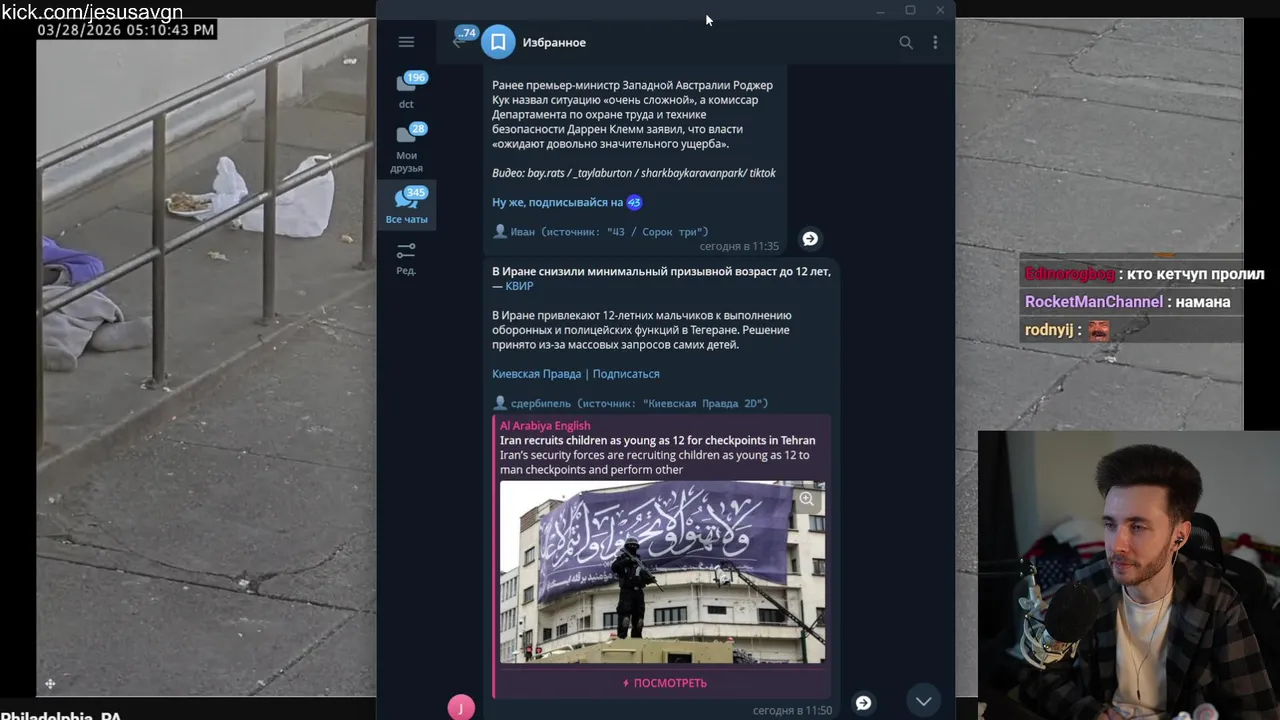The height and width of the screenshot is (720, 1280).
Task: Open the Al Arabiya English preview title
Action: pos(545,426)
